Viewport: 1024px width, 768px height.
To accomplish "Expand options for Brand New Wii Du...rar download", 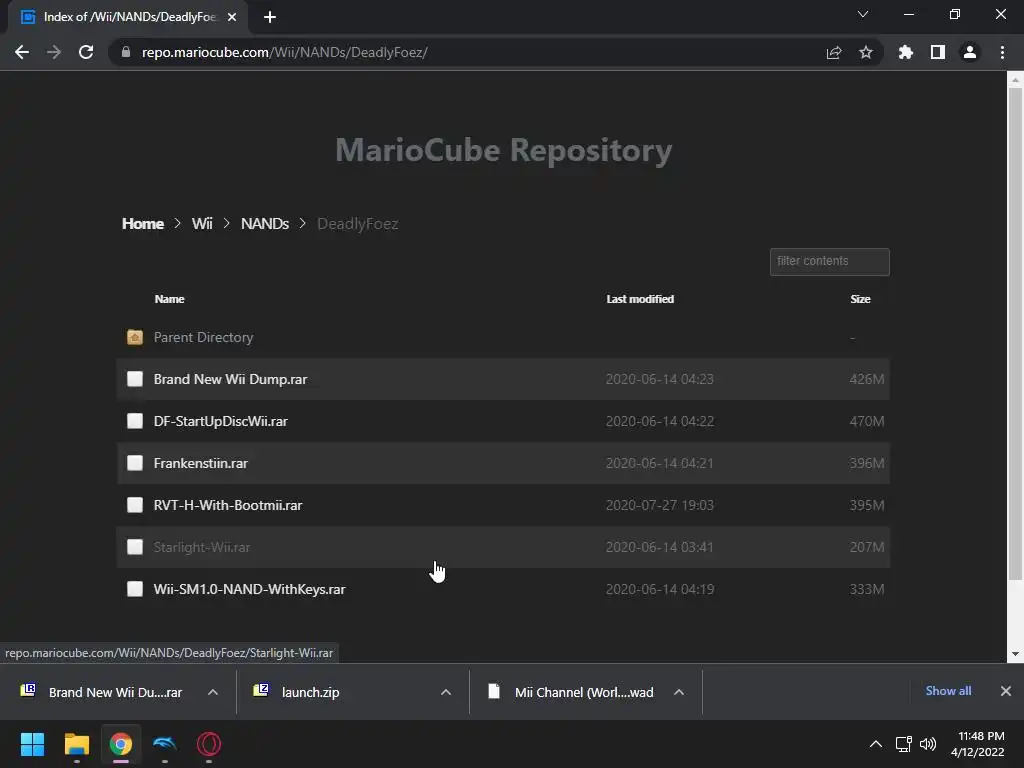I will point(213,692).
